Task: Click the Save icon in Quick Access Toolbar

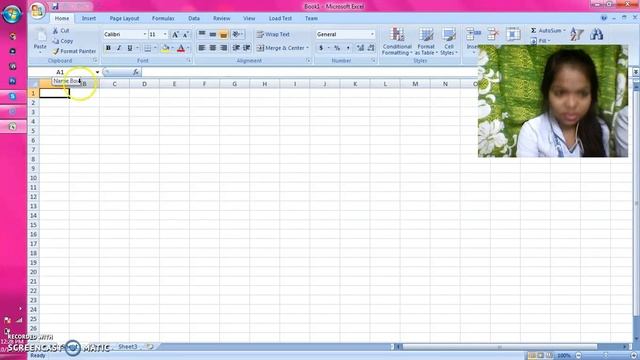Action: click(55, 7)
